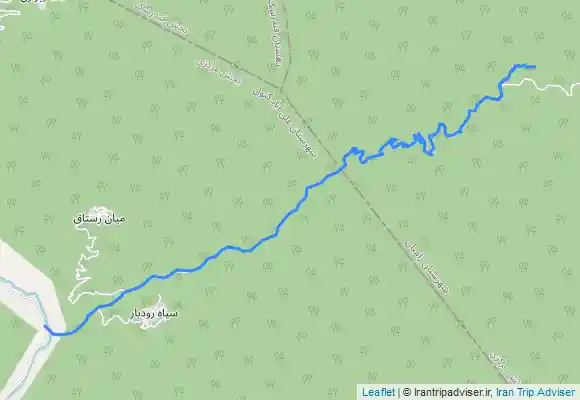Open the Leaflet attribution link
The image size is (580, 400).
[378, 392]
